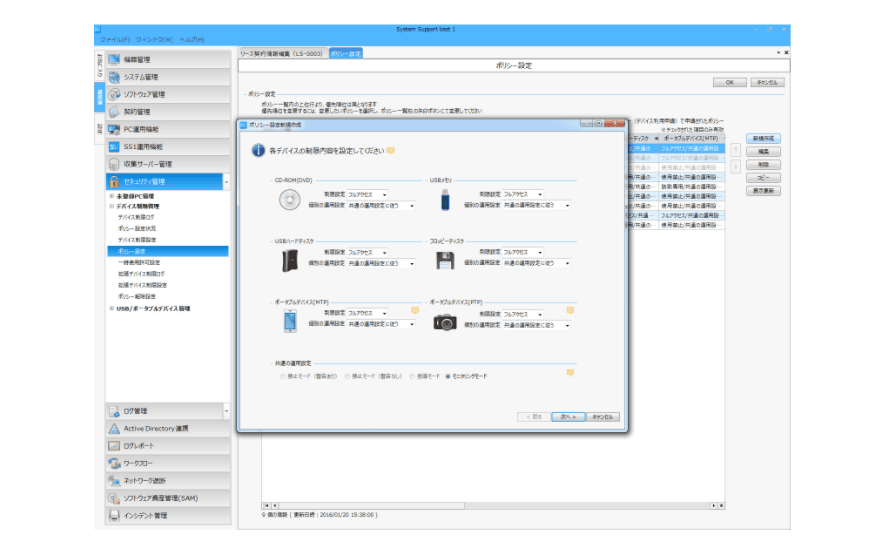Click the help balloon in 共通の運用設定 section
Viewport: 885px width, 557px height.
pyautogui.click(x=570, y=372)
